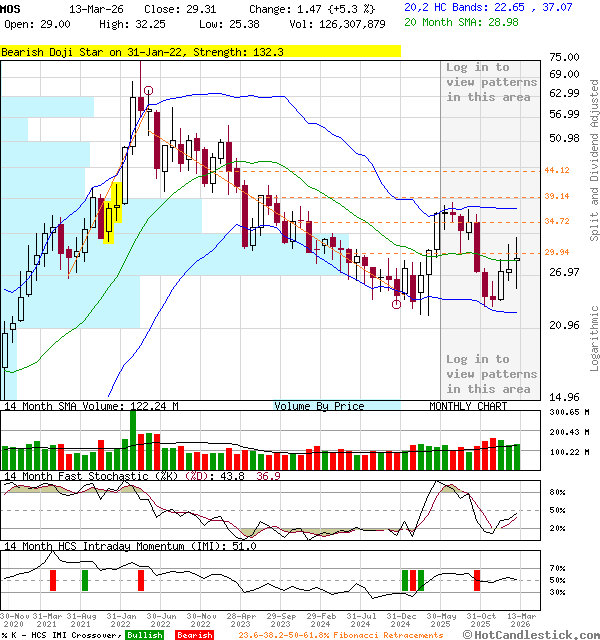600x640 pixels.
Task: Select the MONTHLY CHART label
Action: 468,406
